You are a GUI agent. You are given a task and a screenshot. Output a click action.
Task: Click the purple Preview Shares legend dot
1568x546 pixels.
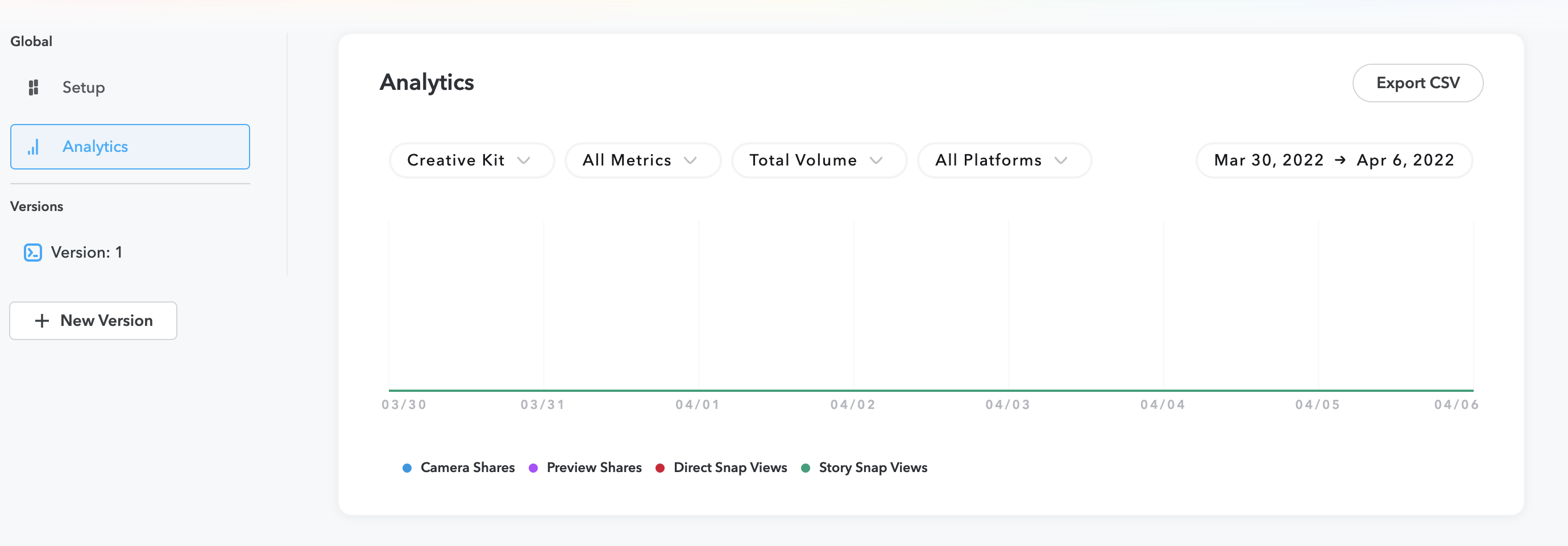(533, 468)
